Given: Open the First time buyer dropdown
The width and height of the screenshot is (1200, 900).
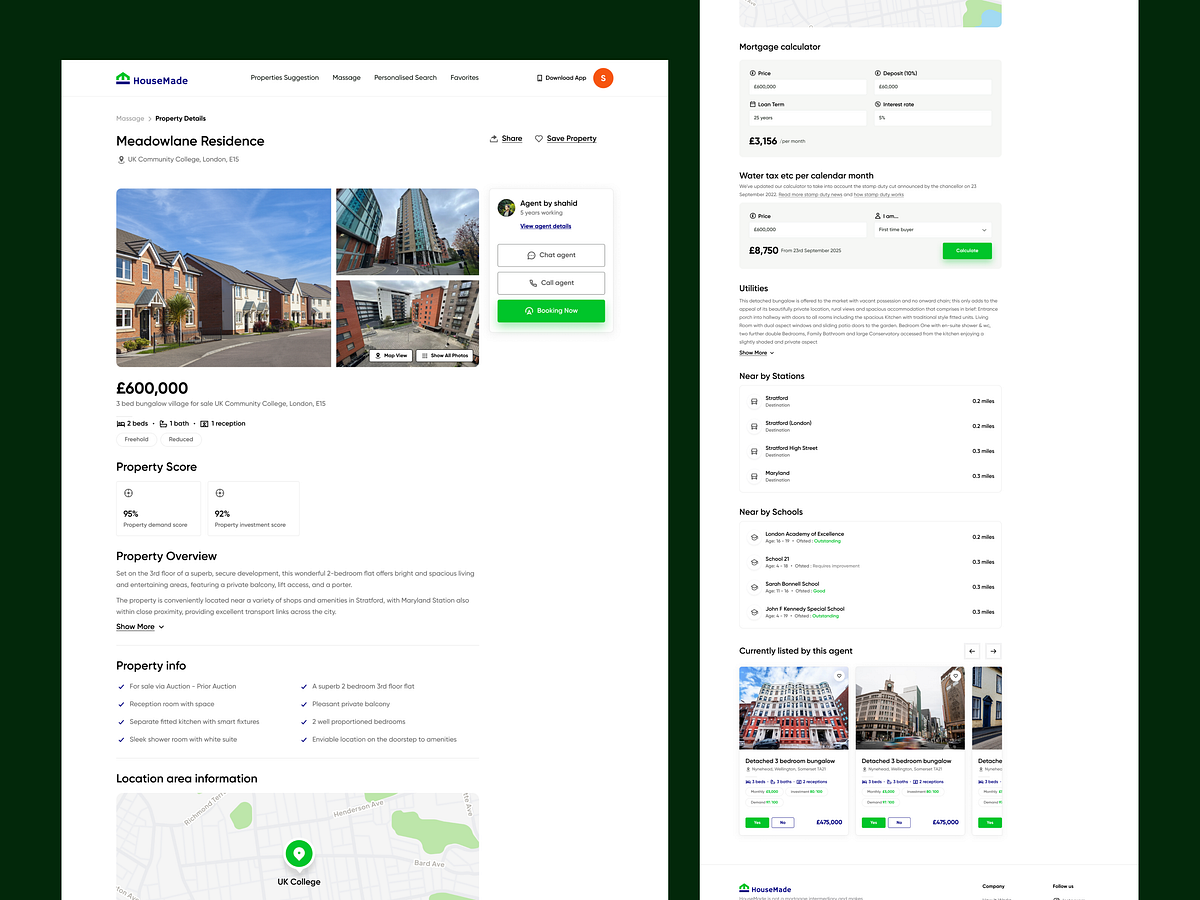Looking at the screenshot, I should click(x=932, y=231).
